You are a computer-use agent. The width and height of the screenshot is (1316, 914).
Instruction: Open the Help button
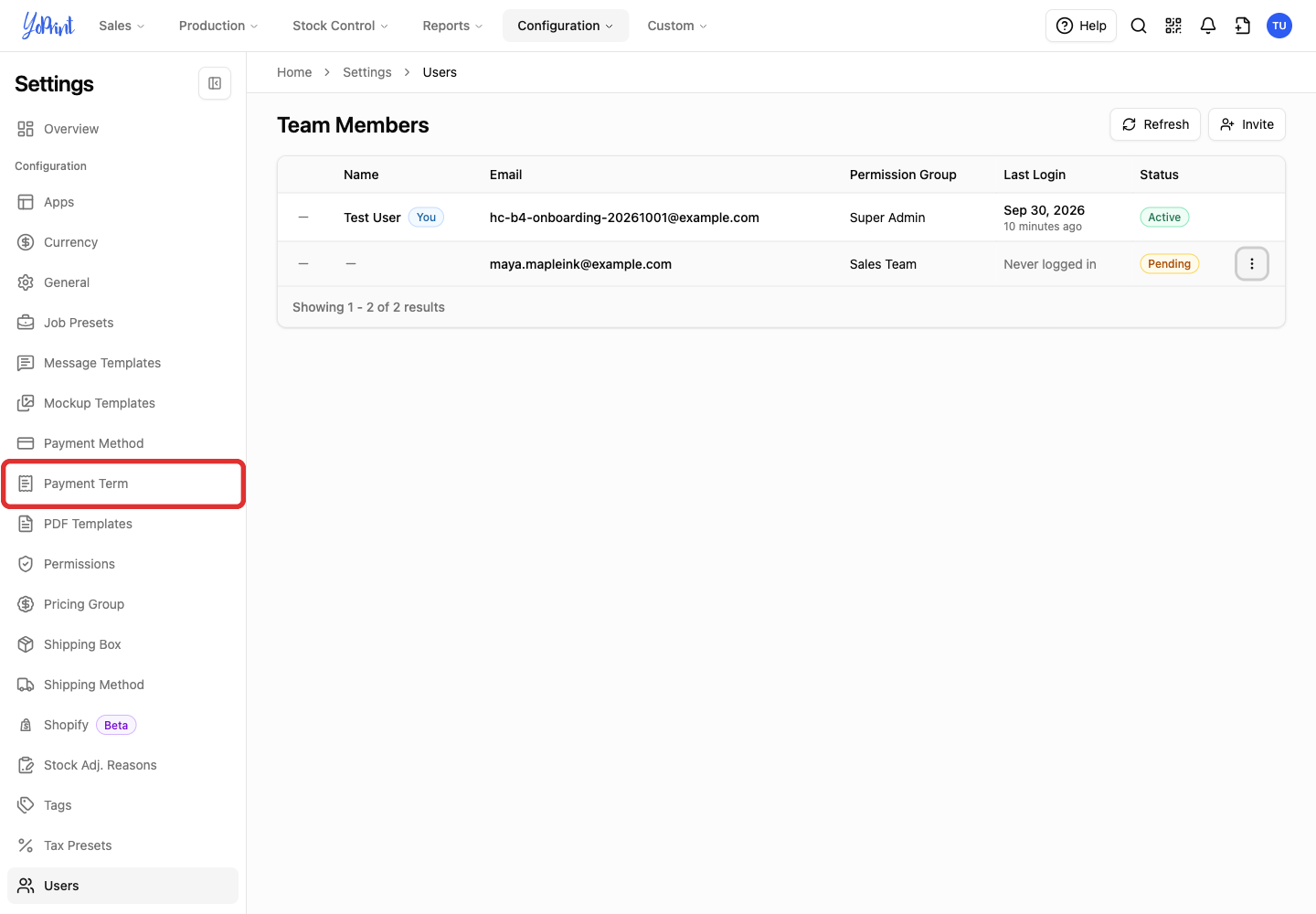tap(1081, 26)
